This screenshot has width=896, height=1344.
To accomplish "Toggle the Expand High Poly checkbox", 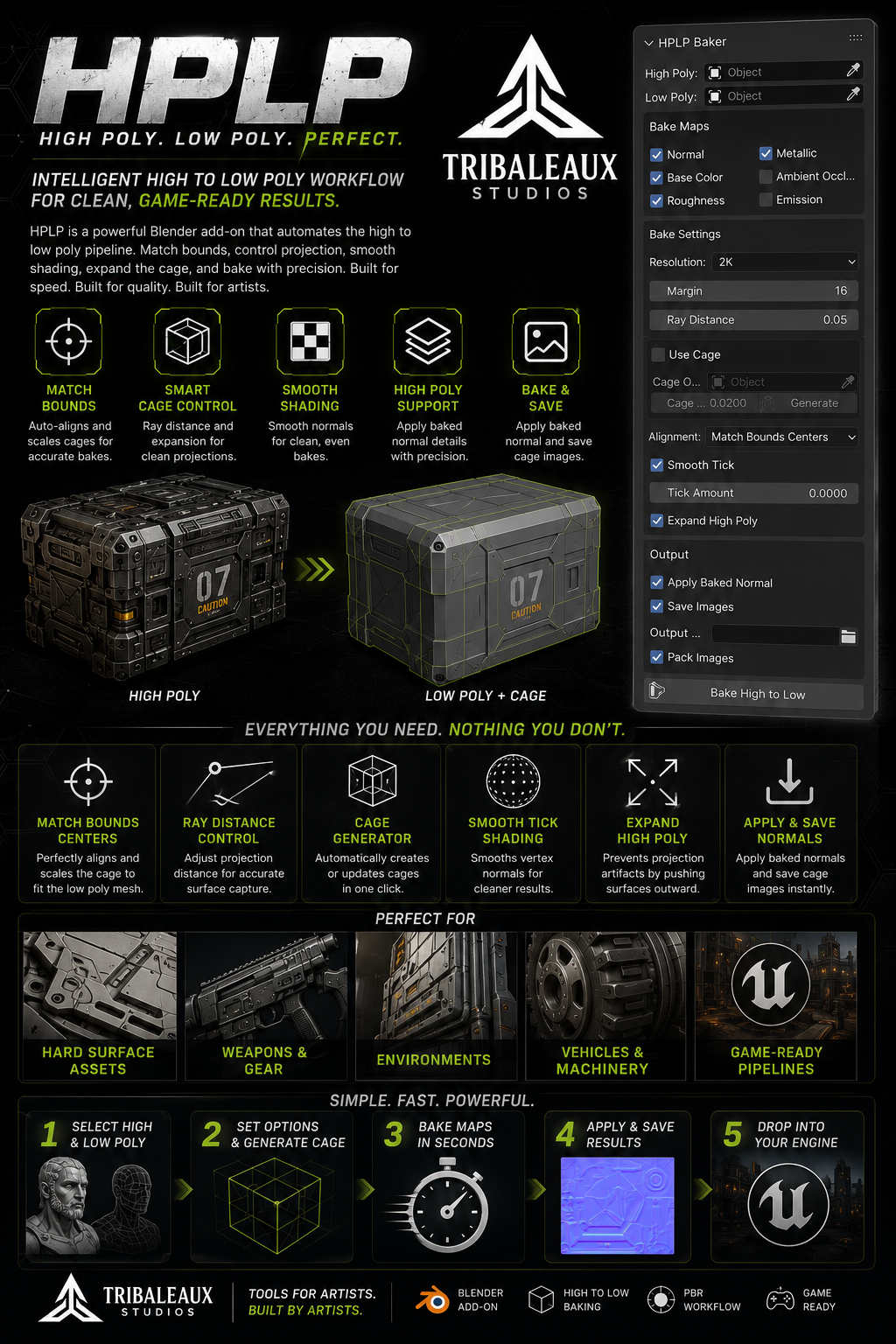I will click(656, 521).
